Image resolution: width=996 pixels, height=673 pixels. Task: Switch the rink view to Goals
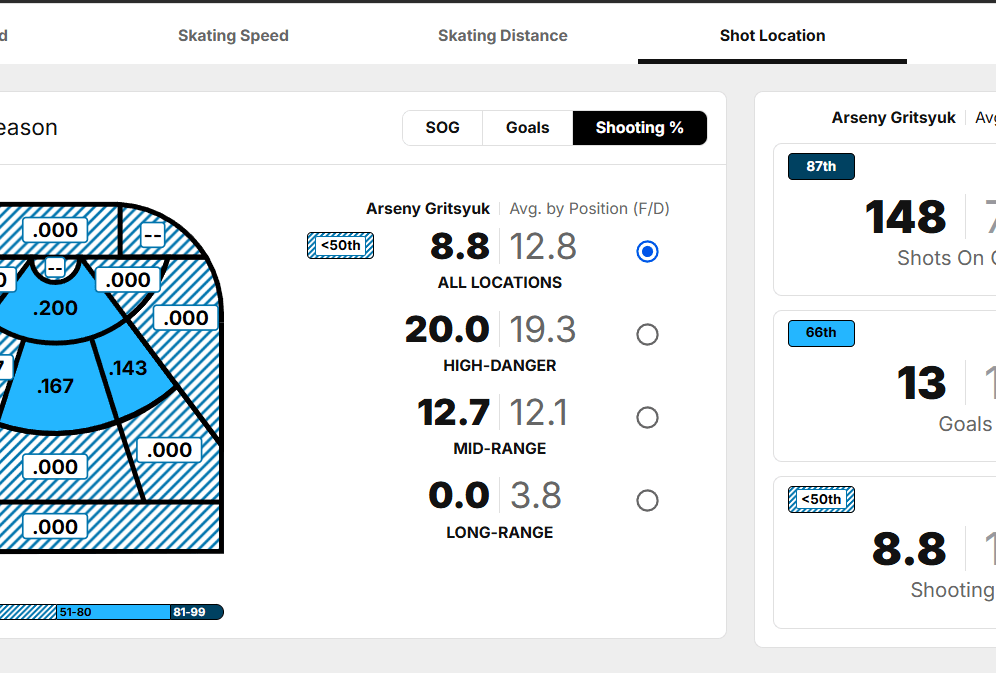tap(527, 128)
